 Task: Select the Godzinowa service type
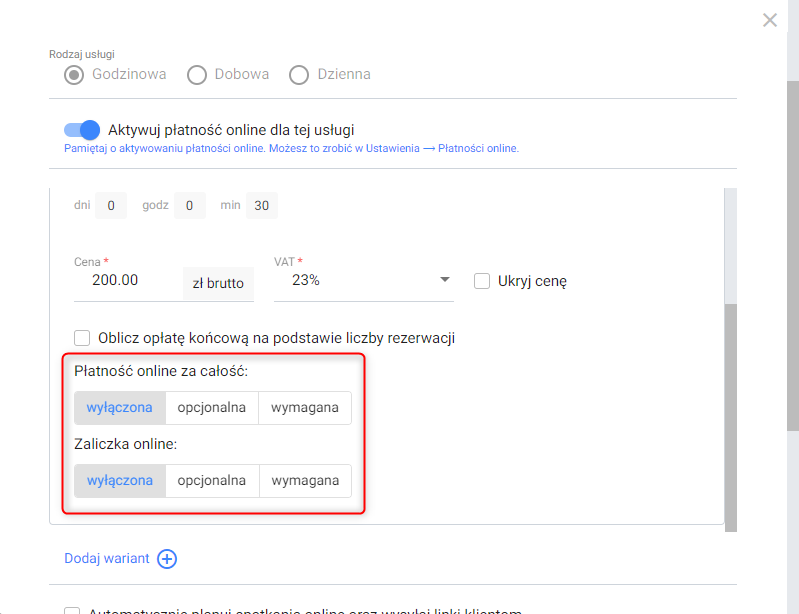[x=74, y=75]
